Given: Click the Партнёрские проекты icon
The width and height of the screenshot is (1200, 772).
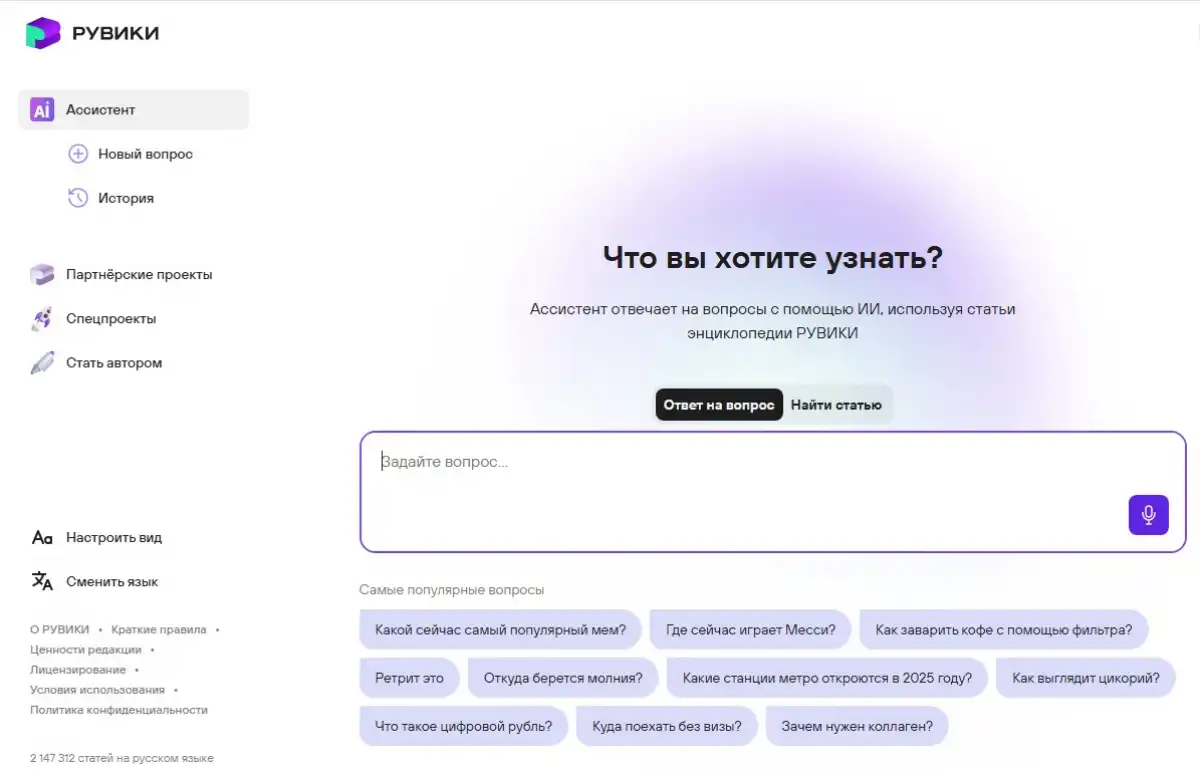Looking at the screenshot, I should [x=42, y=275].
